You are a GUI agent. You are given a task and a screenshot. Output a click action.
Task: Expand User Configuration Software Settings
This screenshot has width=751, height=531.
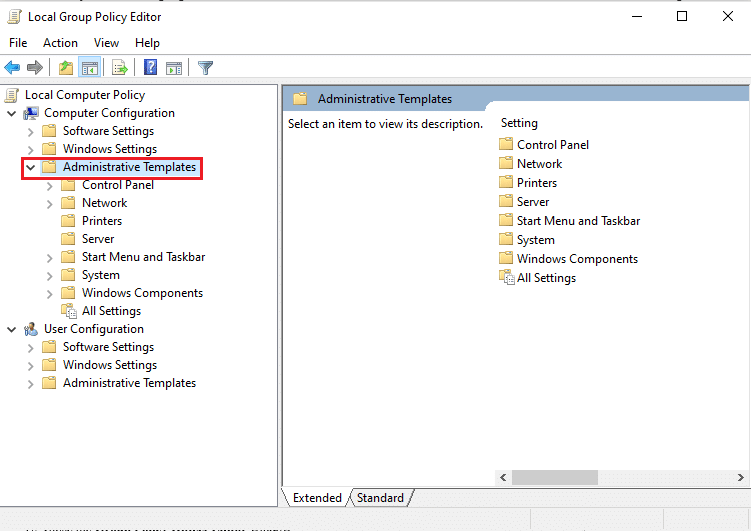(31, 348)
